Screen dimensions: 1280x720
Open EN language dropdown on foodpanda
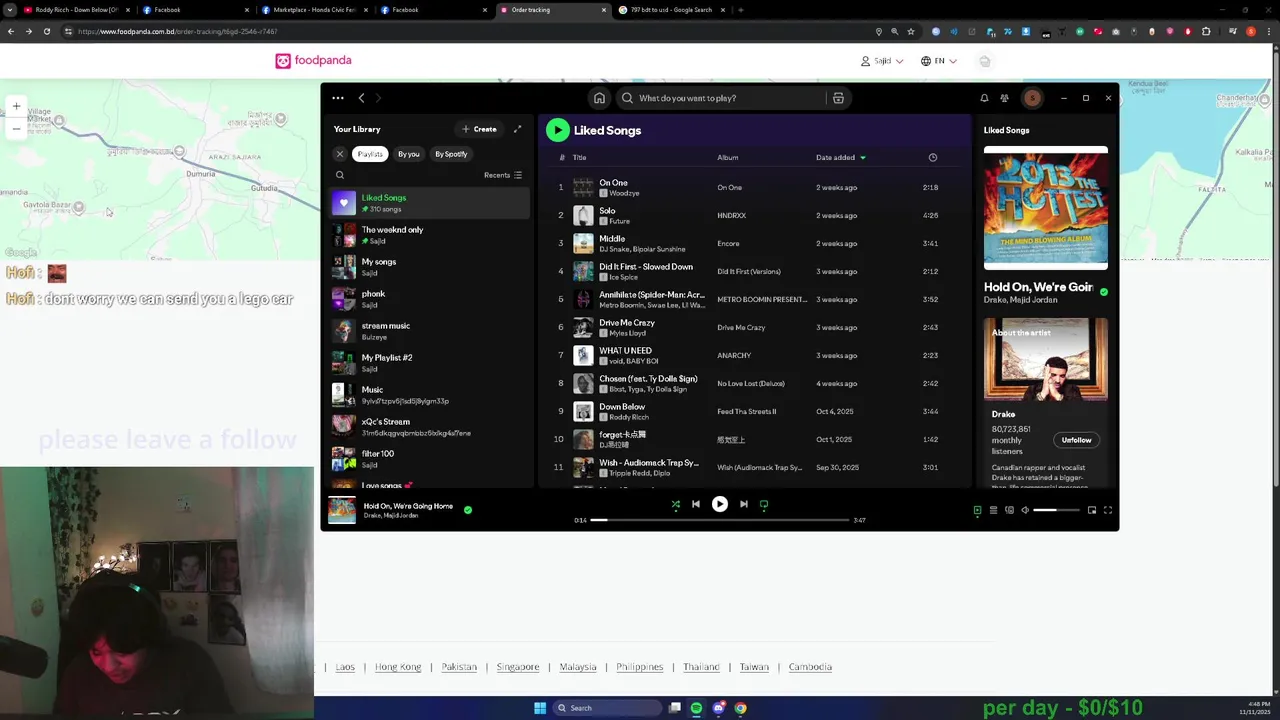pos(938,61)
